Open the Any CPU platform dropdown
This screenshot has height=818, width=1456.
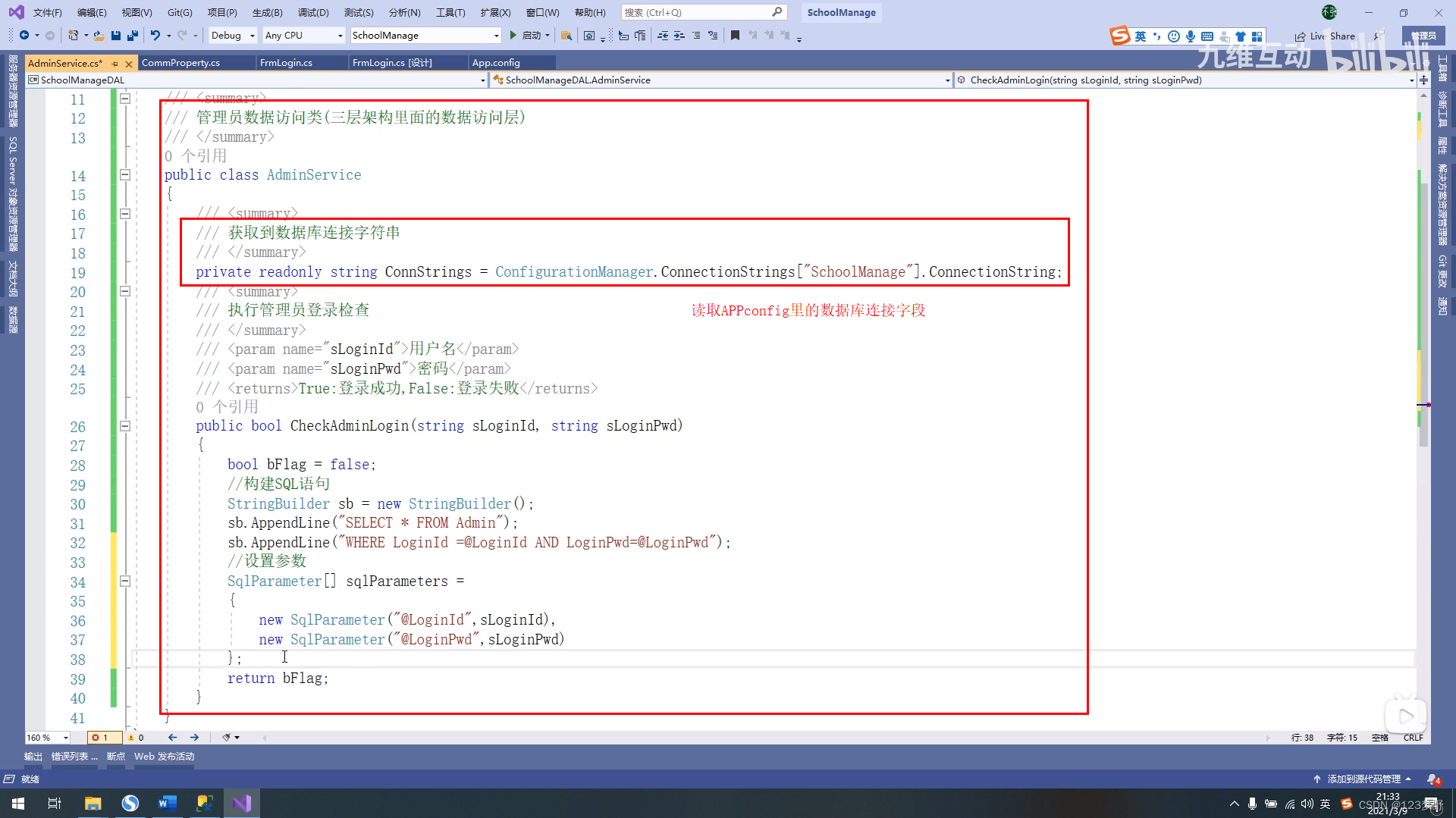[x=303, y=35]
